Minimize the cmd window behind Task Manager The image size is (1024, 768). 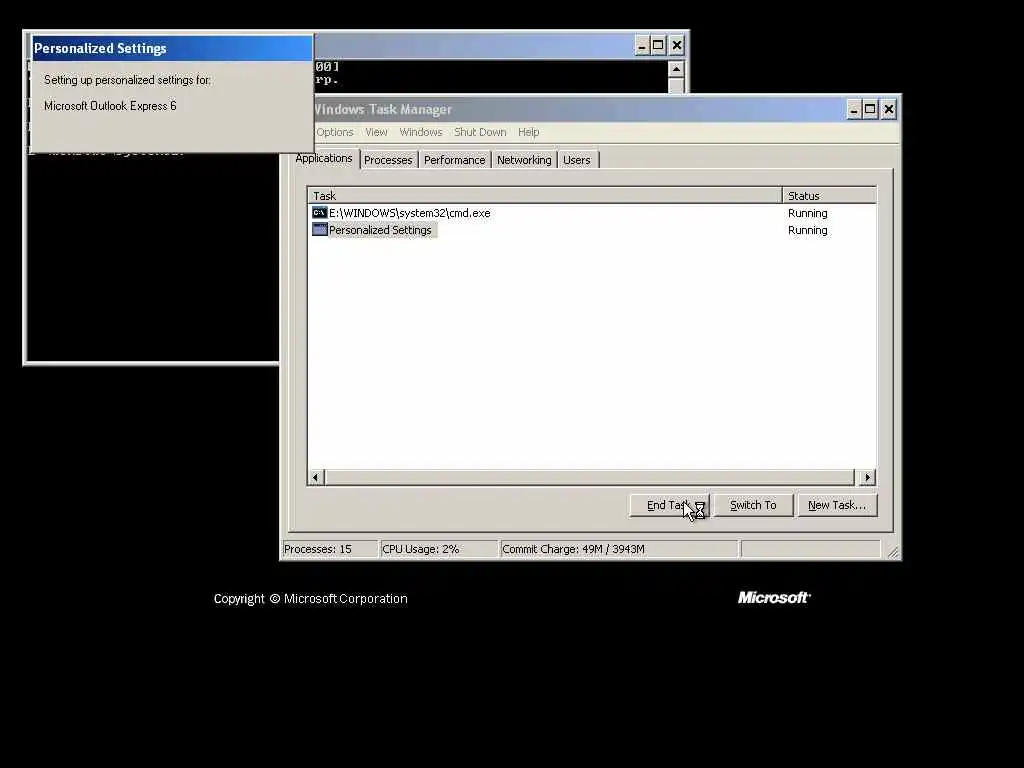click(642, 45)
